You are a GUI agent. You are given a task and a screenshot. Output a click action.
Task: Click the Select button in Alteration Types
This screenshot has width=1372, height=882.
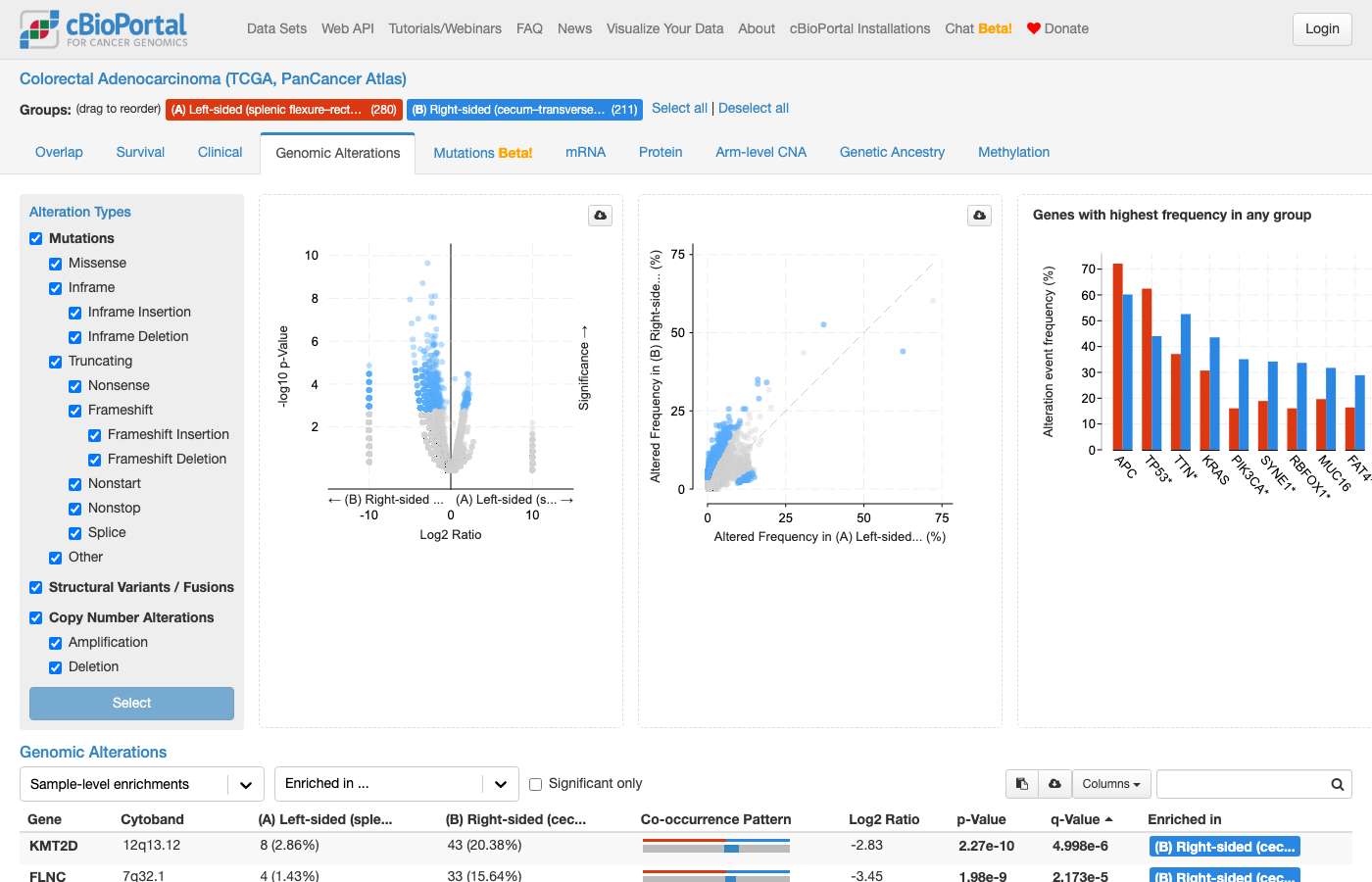click(131, 703)
